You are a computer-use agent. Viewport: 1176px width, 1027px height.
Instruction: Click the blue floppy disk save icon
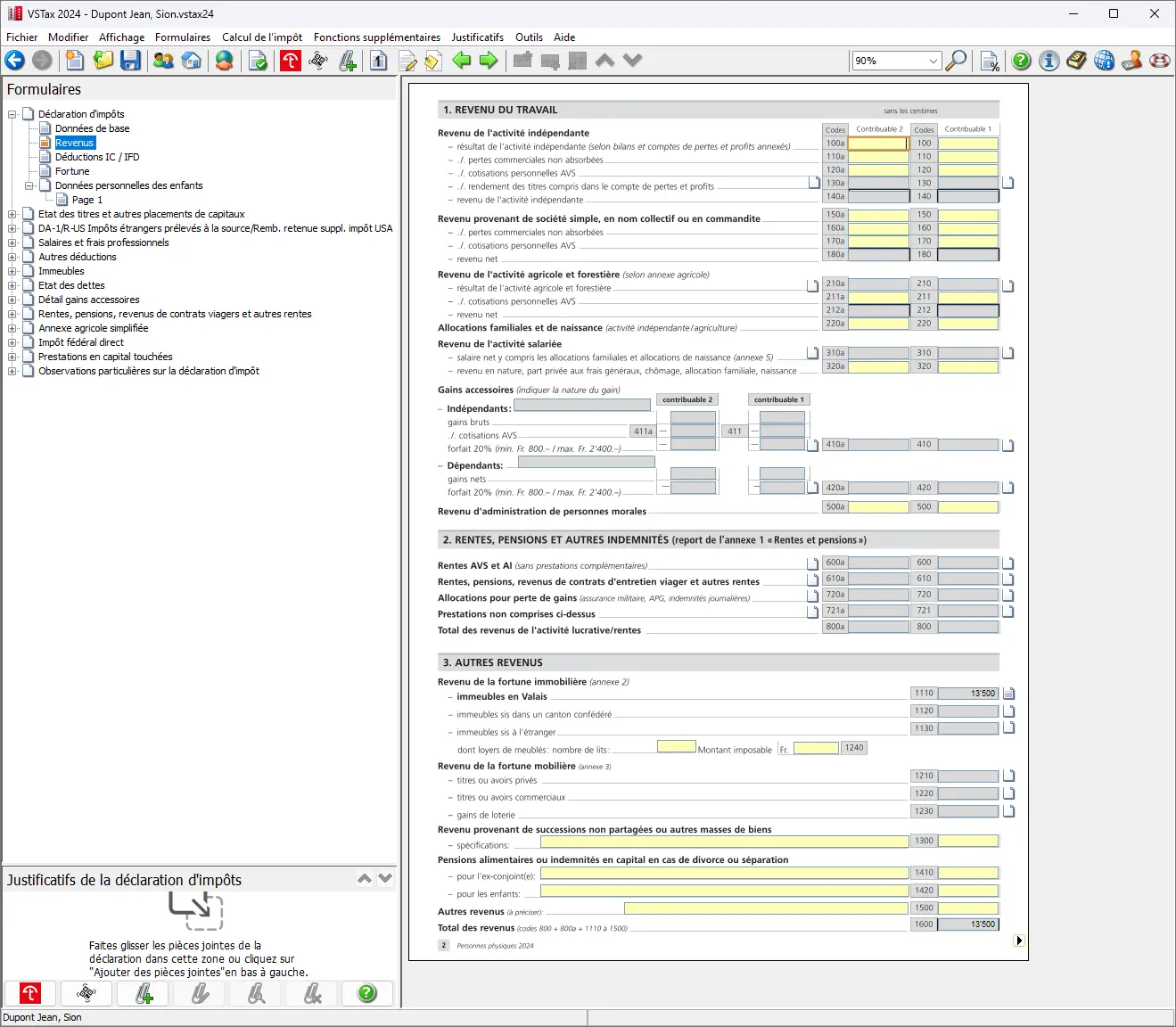tap(131, 61)
